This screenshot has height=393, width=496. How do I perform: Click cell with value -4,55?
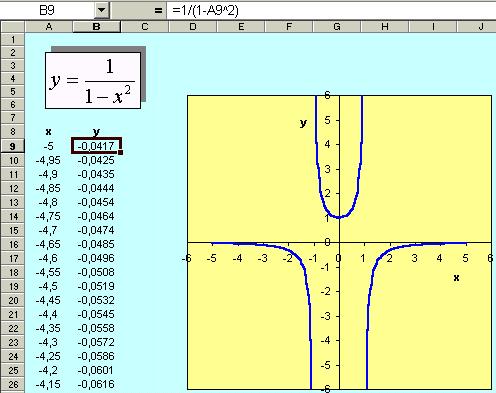pyautogui.click(x=49, y=272)
